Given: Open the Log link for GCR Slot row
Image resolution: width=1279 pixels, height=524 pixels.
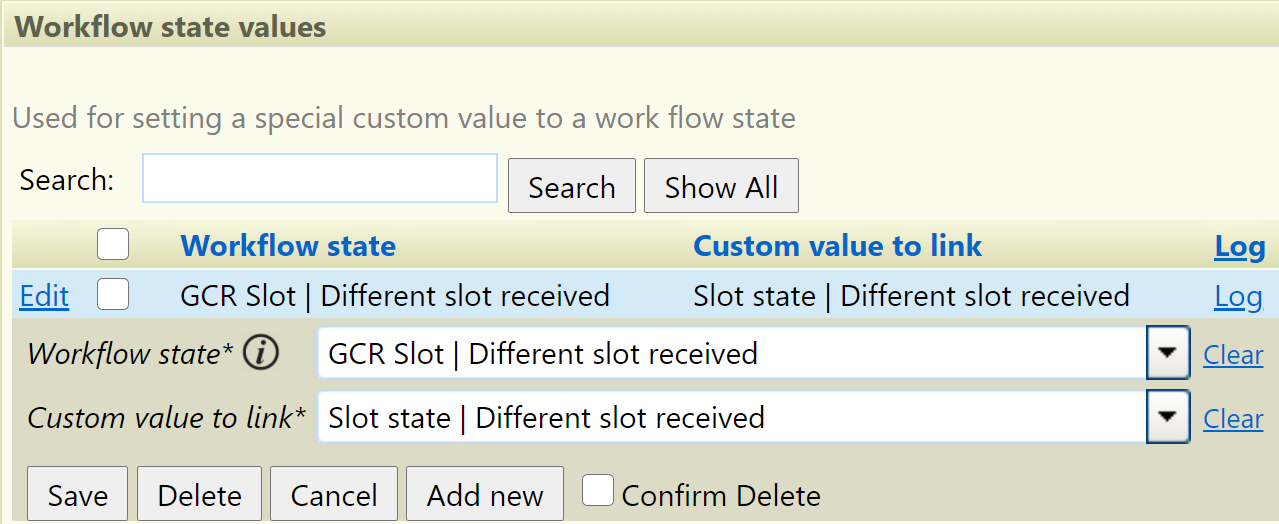Looking at the screenshot, I should click(1238, 297).
